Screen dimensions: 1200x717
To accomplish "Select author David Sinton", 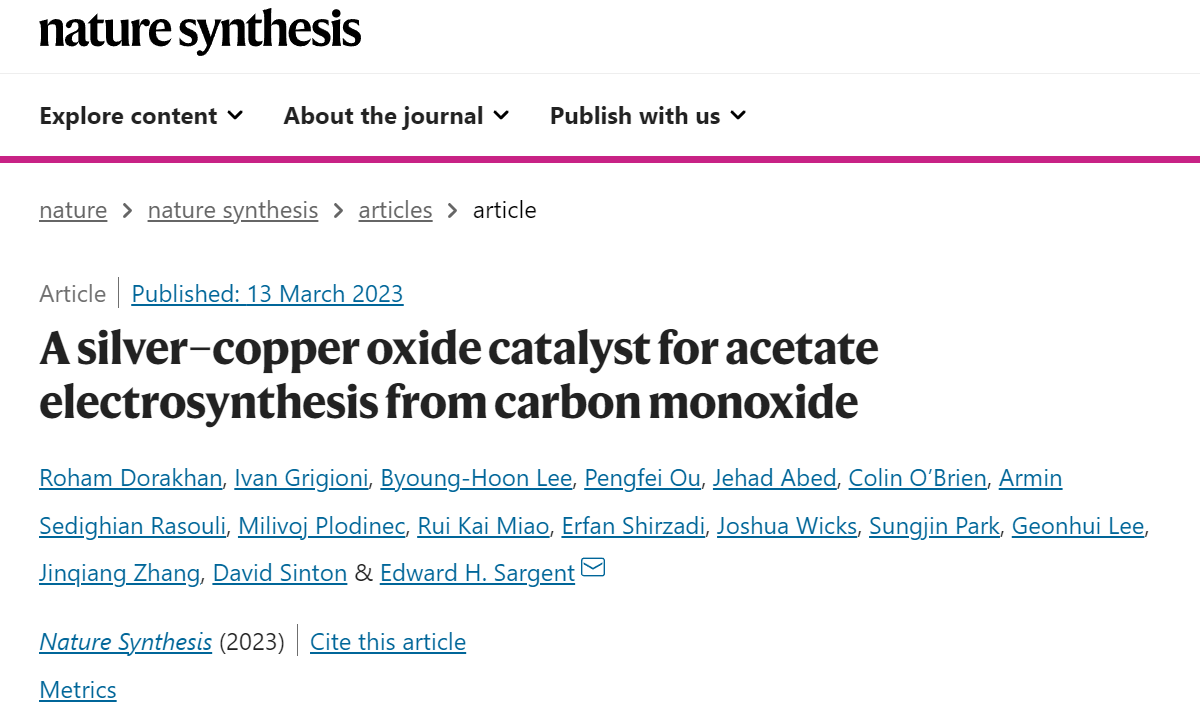I will [280, 574].
